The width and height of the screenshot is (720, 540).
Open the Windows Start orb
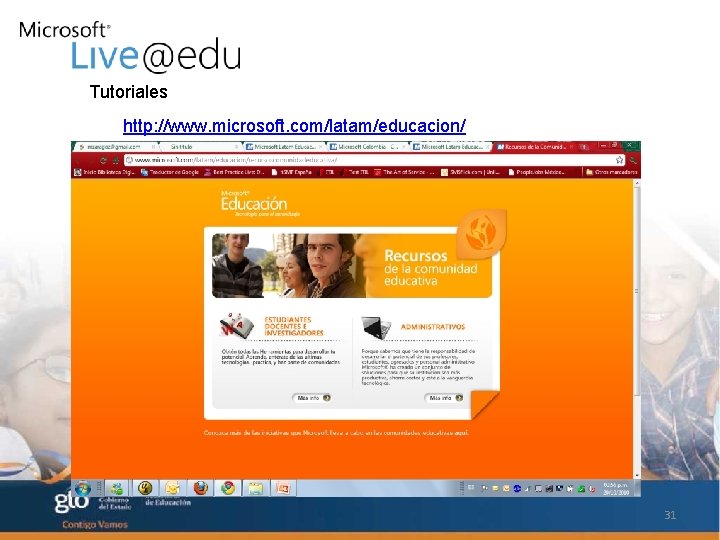tap(83, 489)
